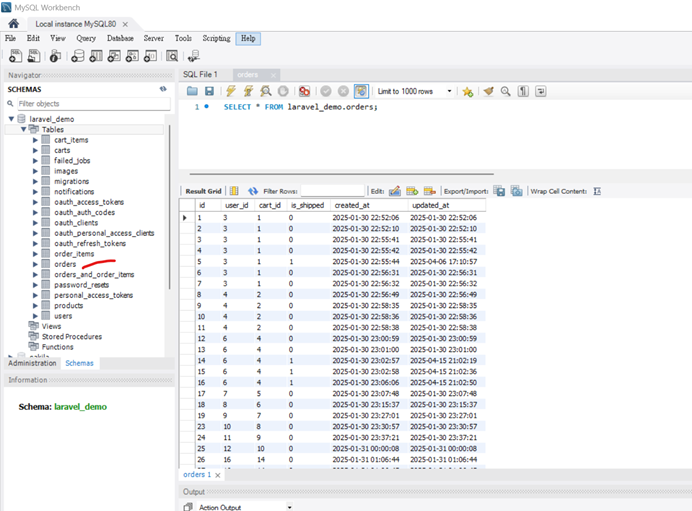The height and width of the screenshot is (511, 692).
Task: Delete selected rows icon in result toolbar
Action: pyautogui.click(x=429, y=191)
